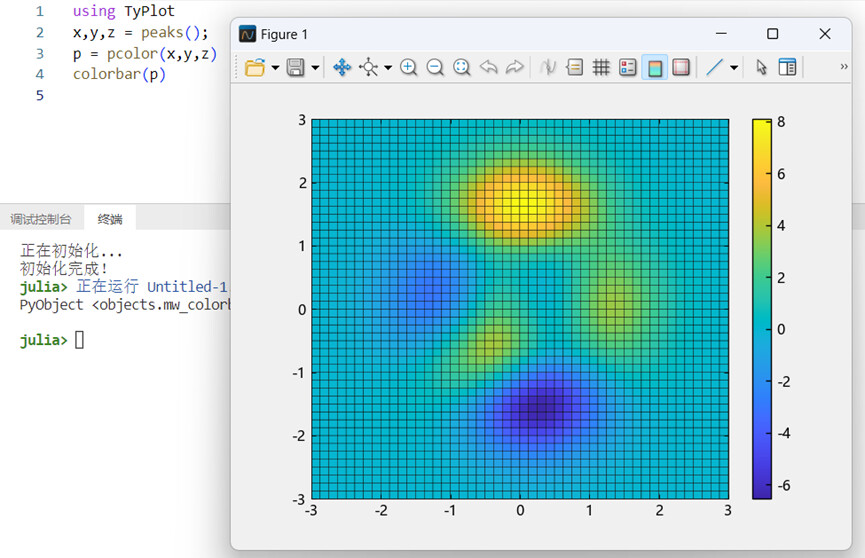865x558 pixels.
Task: Open a file using the folder icon
Action: (x=255, y=67)
